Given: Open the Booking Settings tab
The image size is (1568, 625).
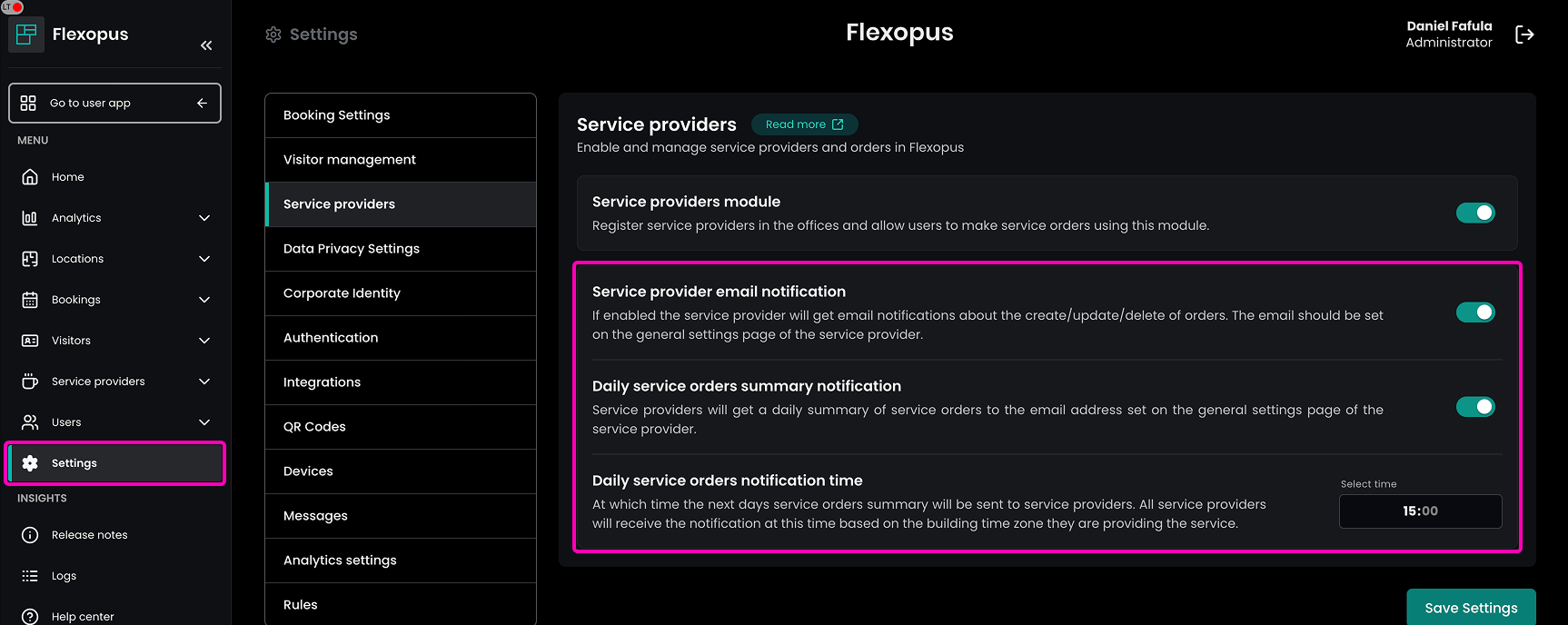Looking at the screenshot, I should 400,115.
